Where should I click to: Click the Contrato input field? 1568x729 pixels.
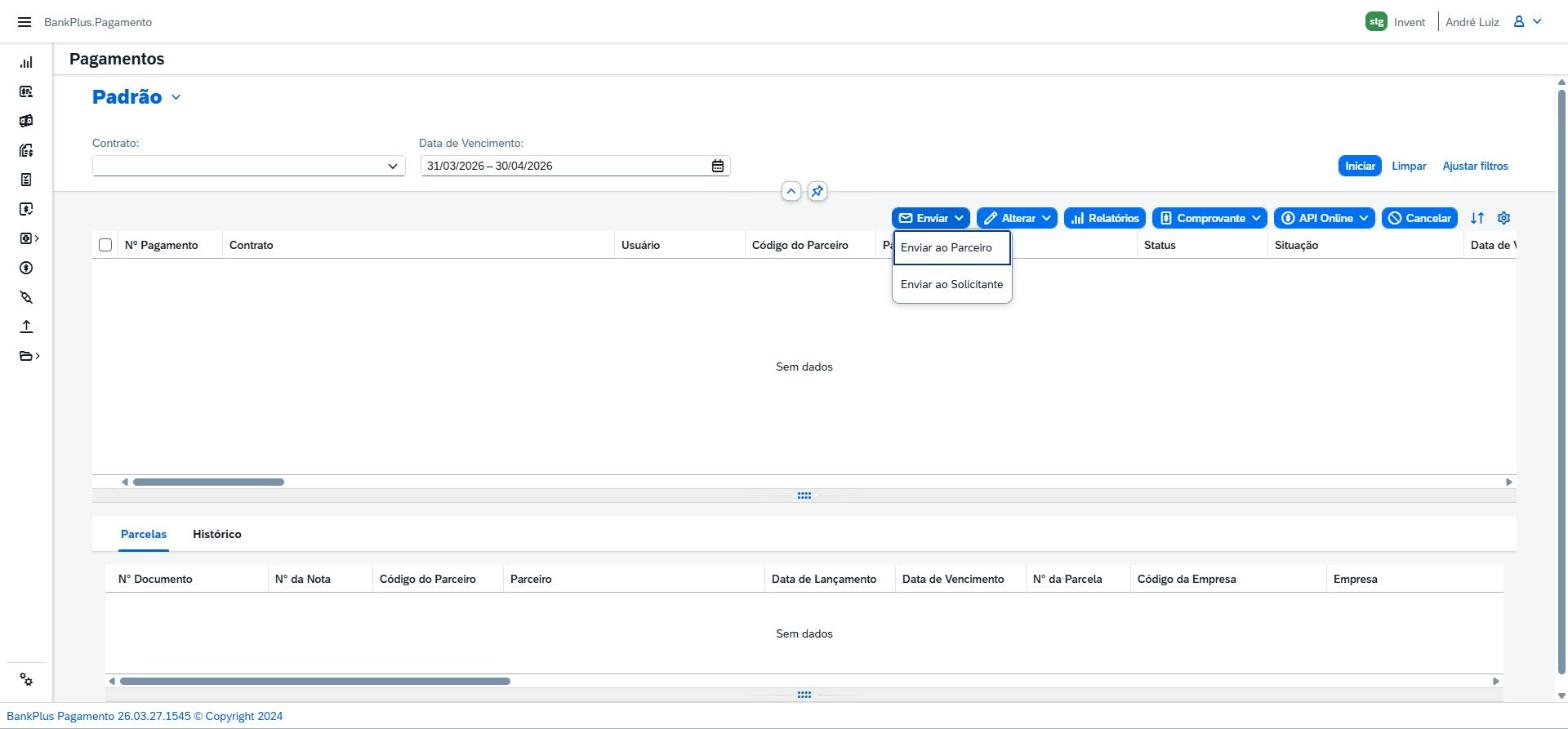tap(248, 166)
